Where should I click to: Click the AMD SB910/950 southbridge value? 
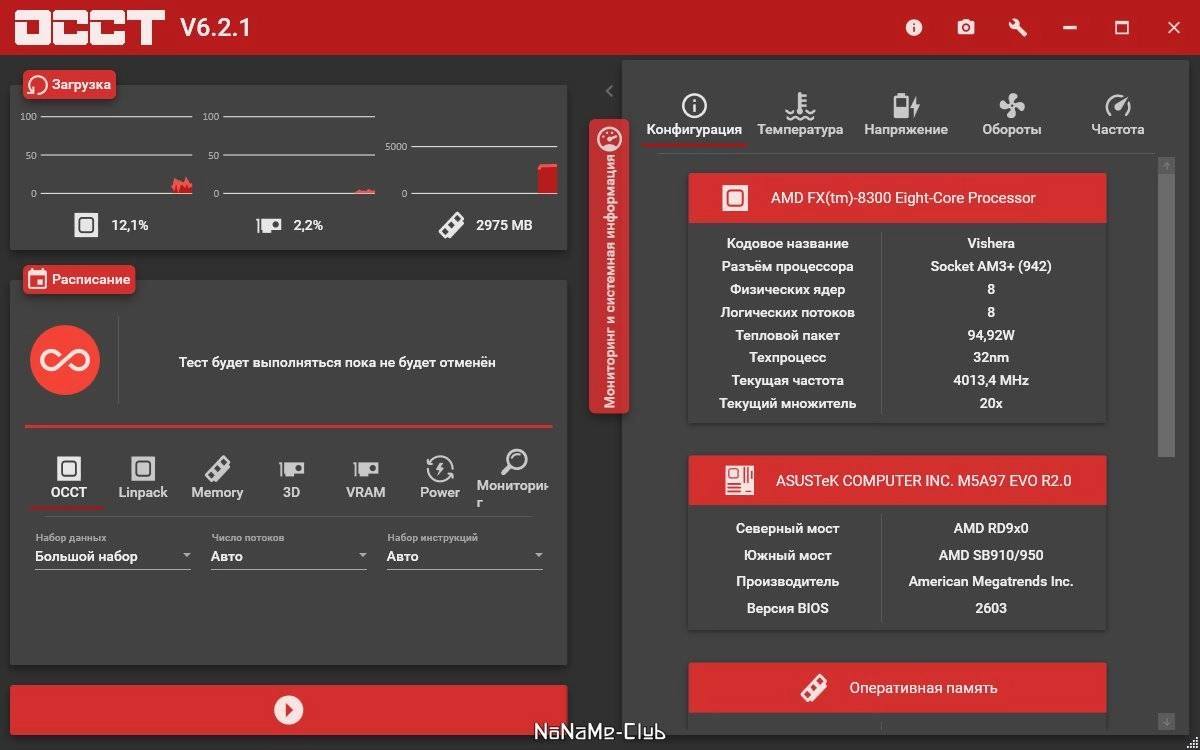991,555
